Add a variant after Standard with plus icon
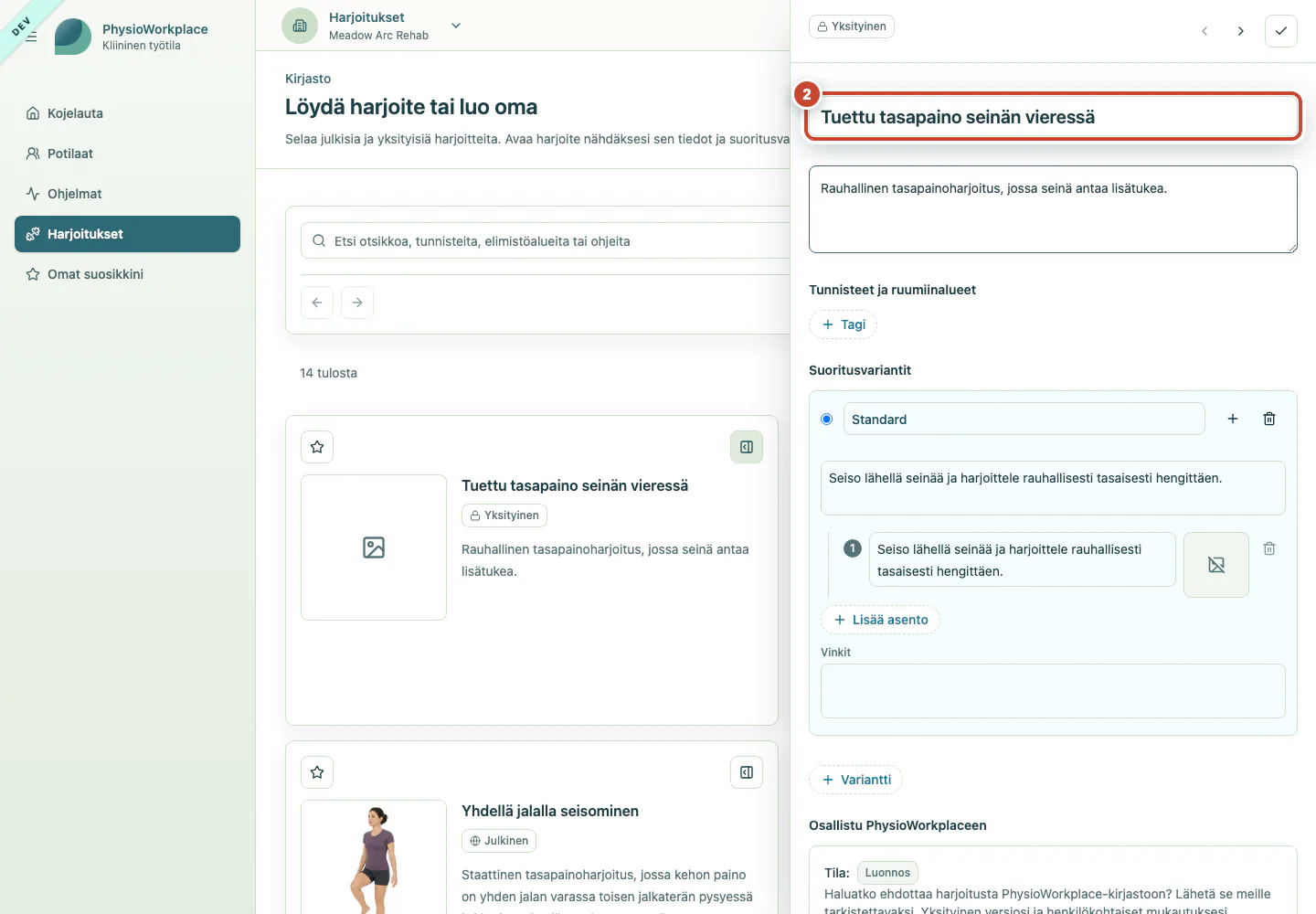Image resolution: width=1316 pixels, height=914 pixels. pos(1233,419)
